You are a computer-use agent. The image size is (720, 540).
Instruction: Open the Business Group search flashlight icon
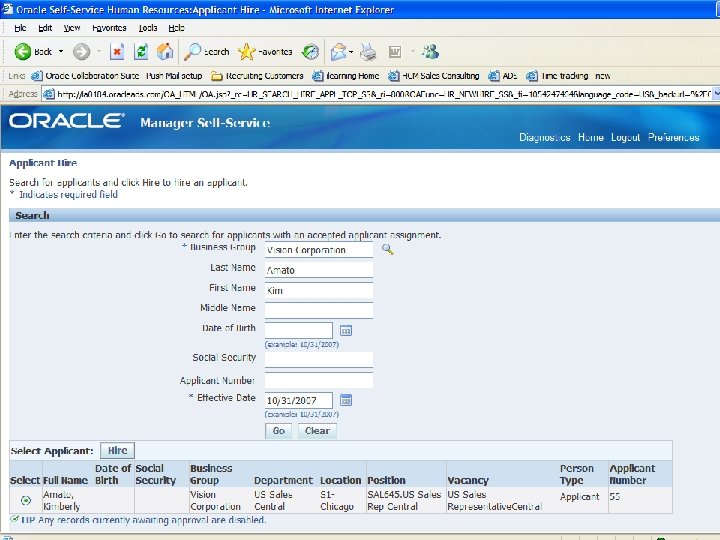pos(388,249)
